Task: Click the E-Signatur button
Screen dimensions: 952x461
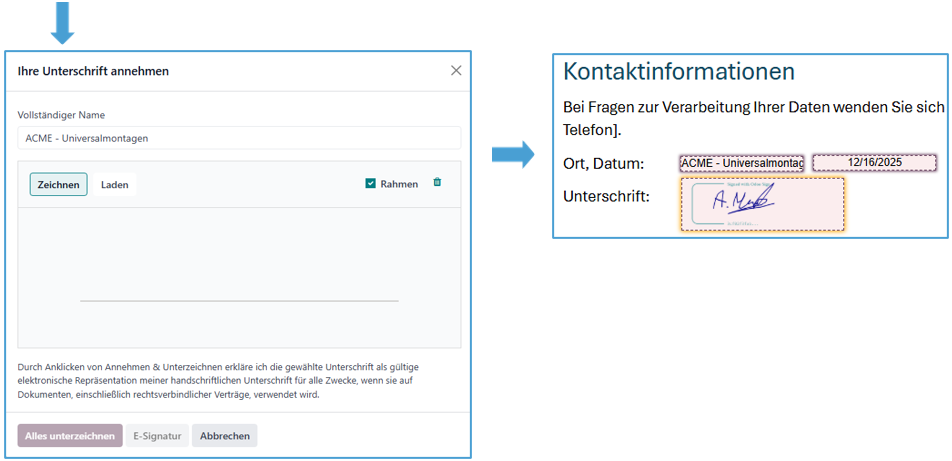Action: [x=157, y=436]
